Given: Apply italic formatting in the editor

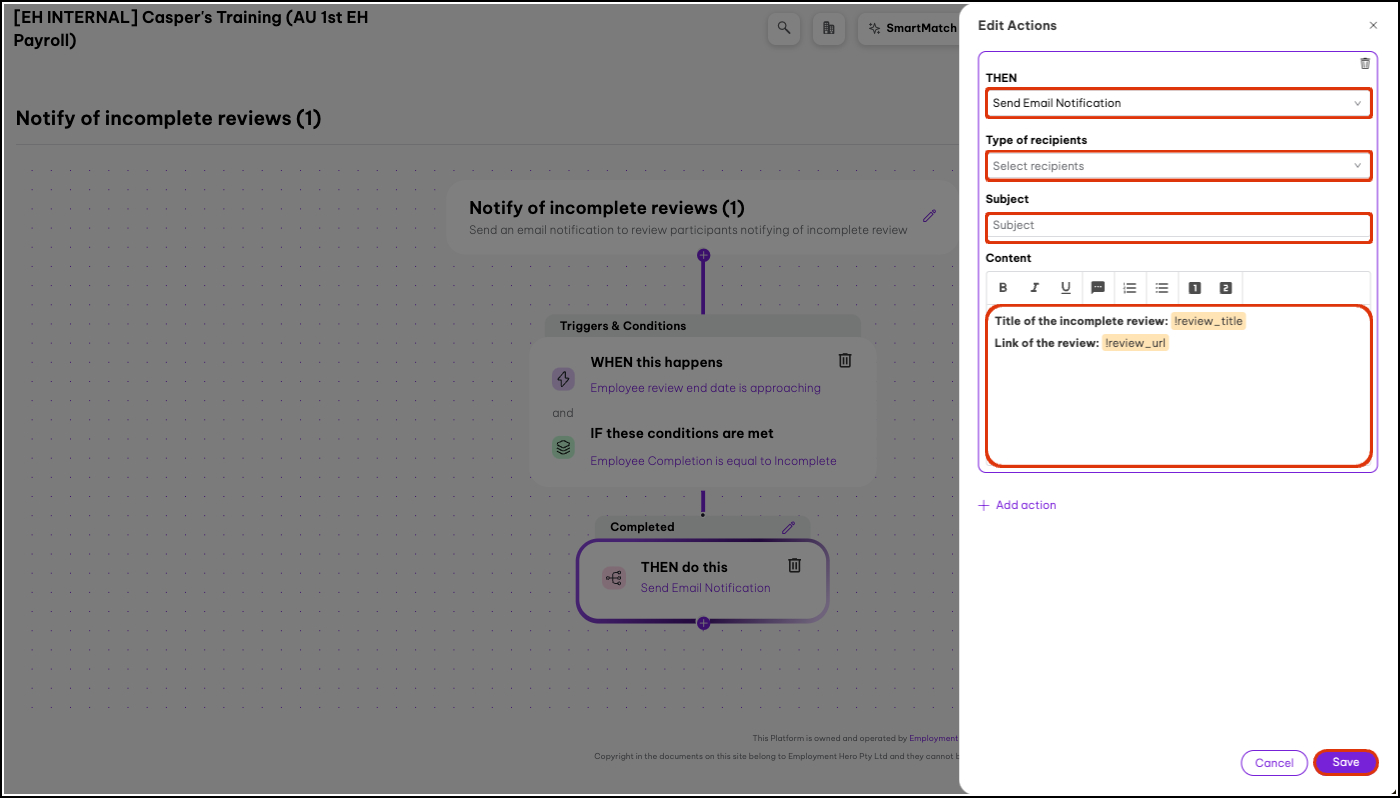Looking at the screenshot, I should (1035, 288).
